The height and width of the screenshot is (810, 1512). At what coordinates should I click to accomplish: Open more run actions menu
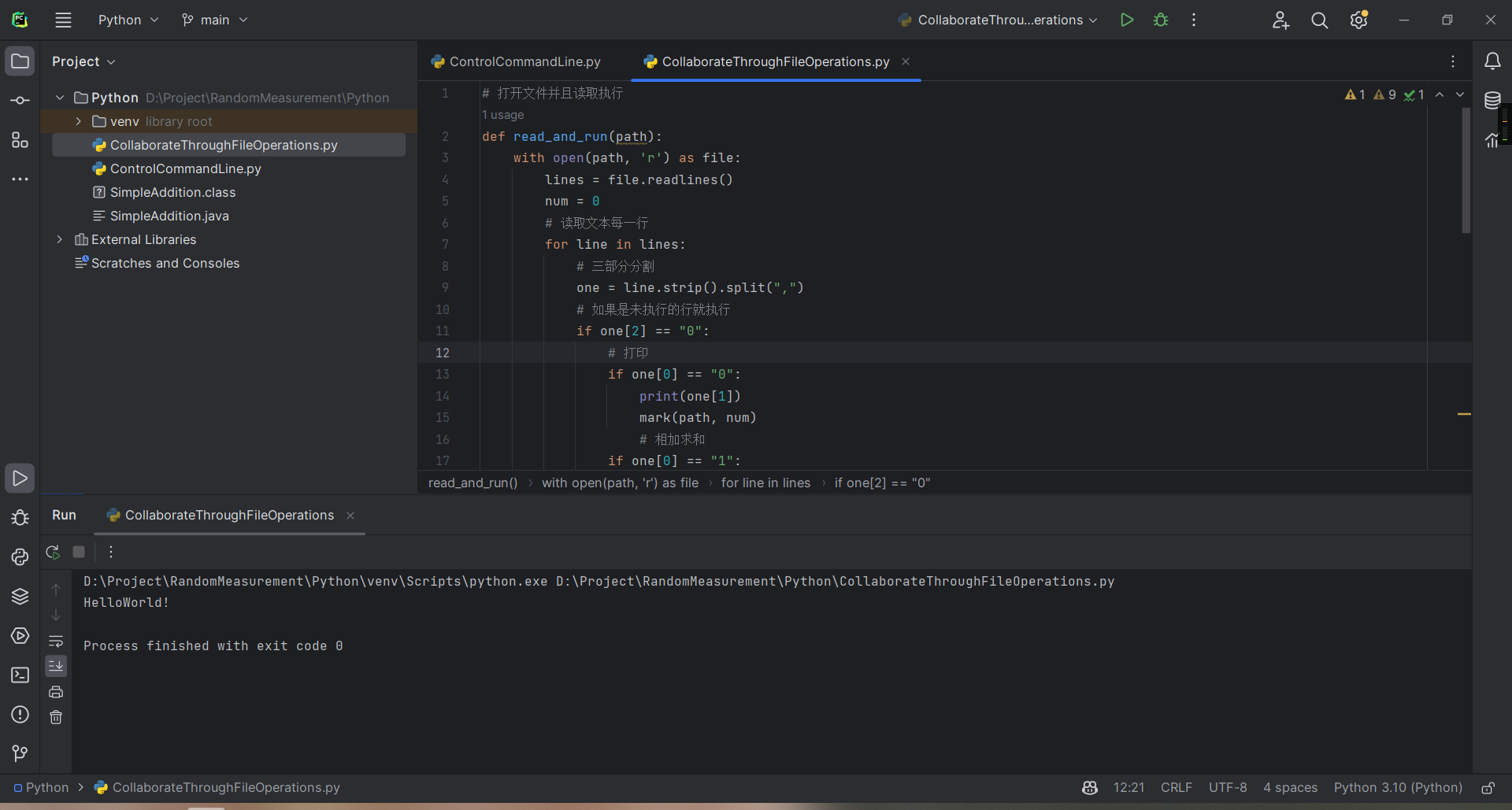(x=1194, y=20)
